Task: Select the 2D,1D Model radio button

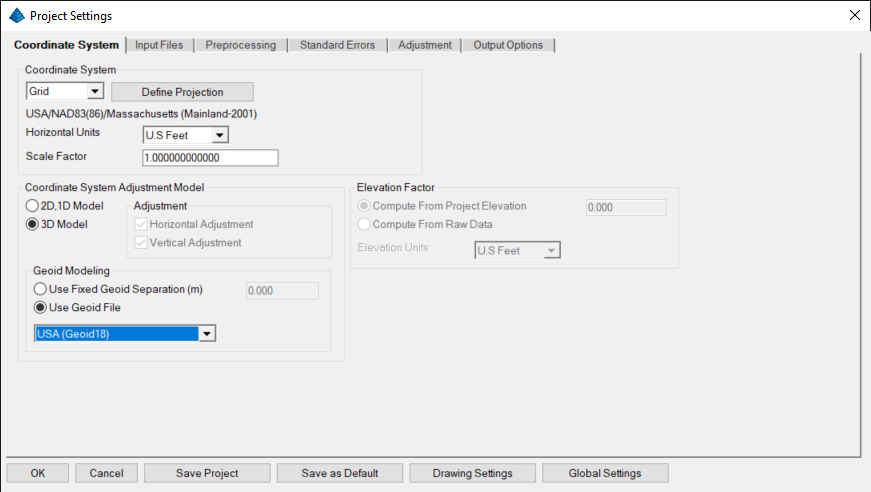Action: [x=31, y=205]
